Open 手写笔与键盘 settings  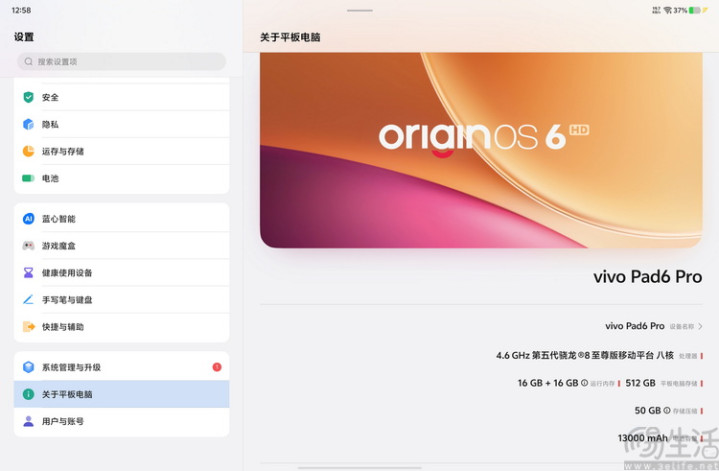[122, 299]
